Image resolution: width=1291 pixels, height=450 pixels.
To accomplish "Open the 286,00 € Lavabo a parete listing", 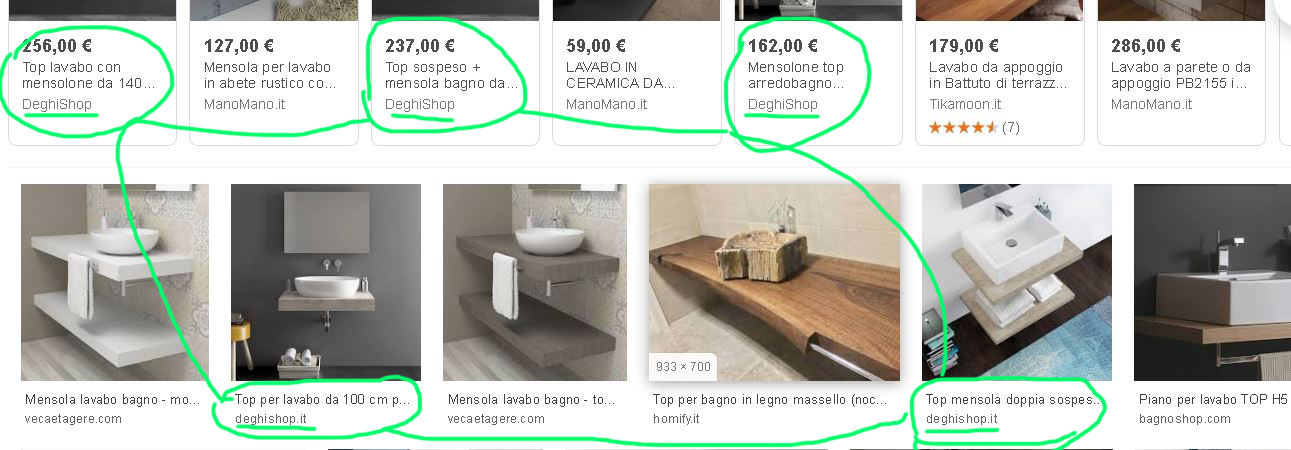I will coord(1180,75).
